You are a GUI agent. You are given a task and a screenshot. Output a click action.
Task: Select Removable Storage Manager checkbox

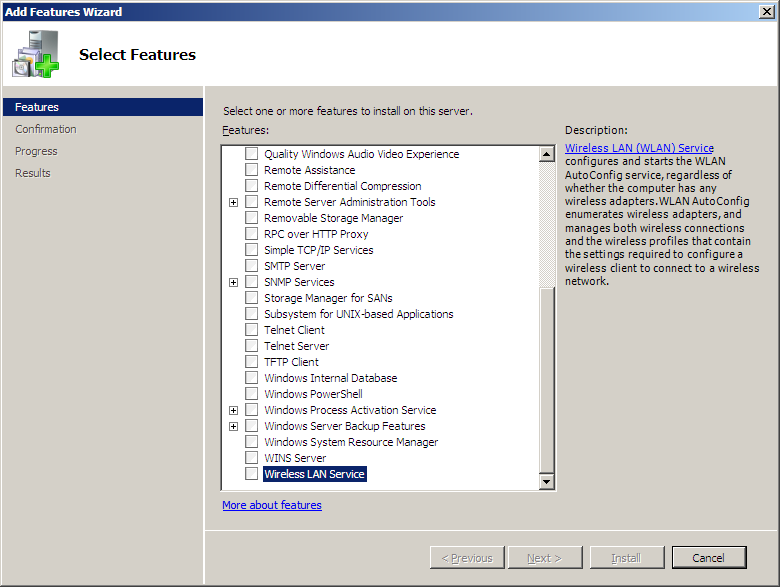click(x=252, y=217)
